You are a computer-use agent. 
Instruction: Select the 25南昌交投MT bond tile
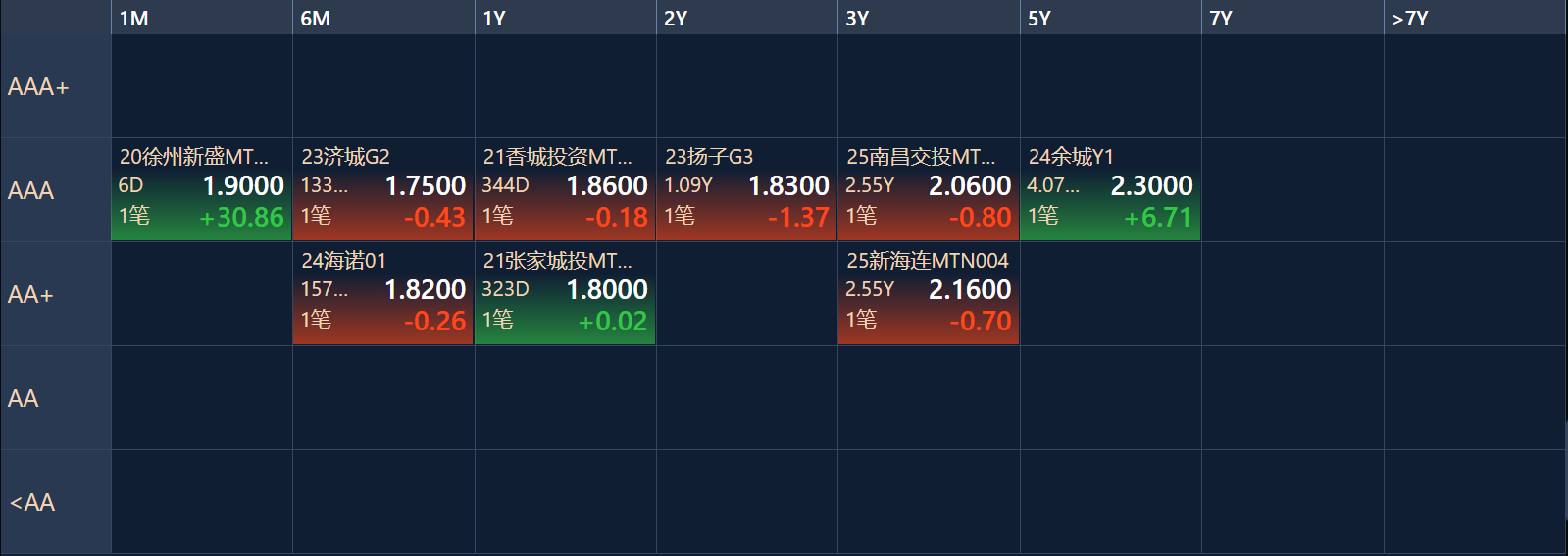pyautogui.click(x=929, y=189)
